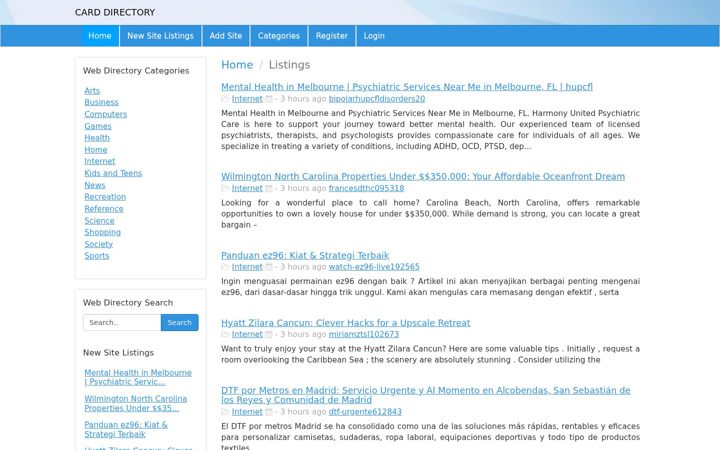720x450 pixels.
Task: Click calendar icon of Mental Health listing
Action: (269, 99)
